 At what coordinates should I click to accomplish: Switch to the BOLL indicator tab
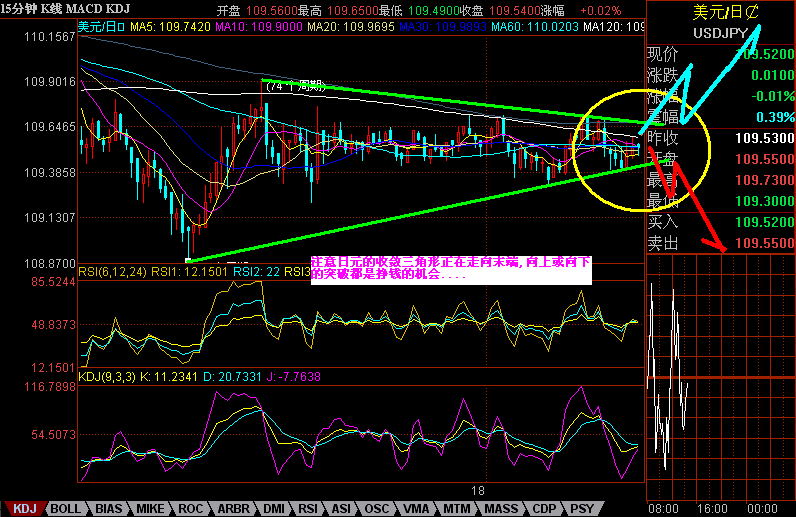pyautogui.click(x=65, y=508)
